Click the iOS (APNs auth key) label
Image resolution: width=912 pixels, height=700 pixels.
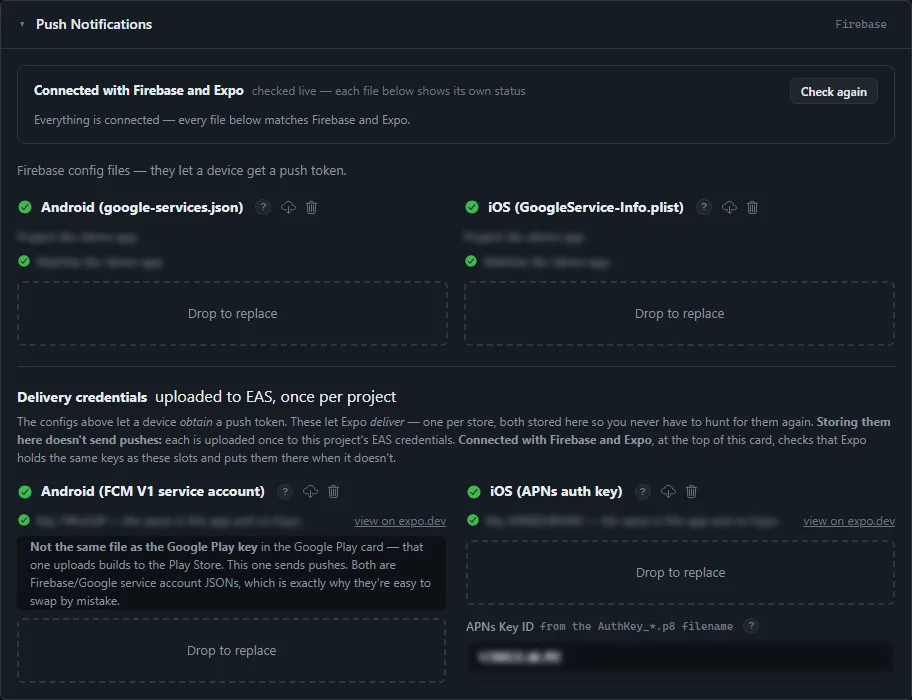pos(556,492)
